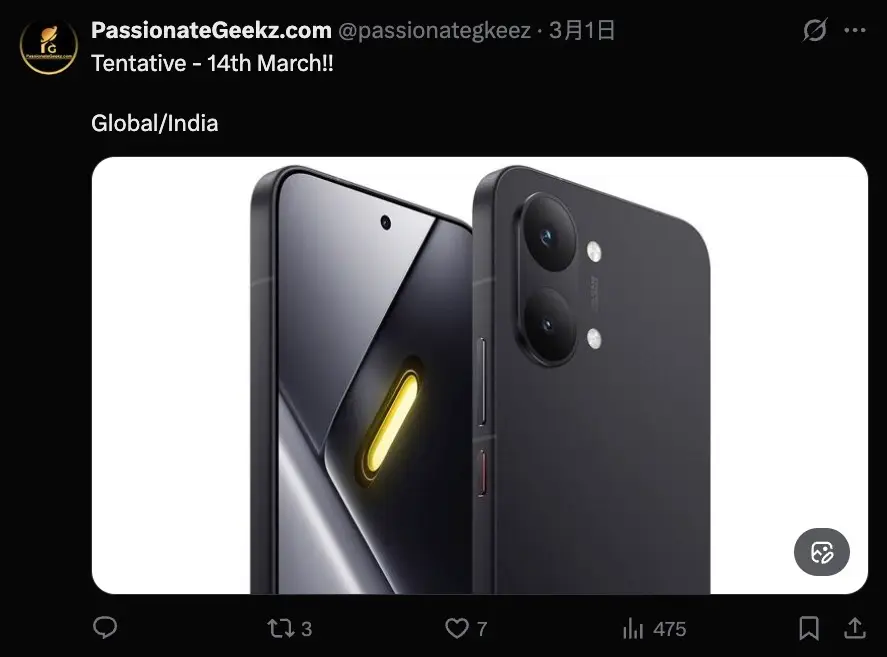Share the post with the upload arrow icon
Image resolution: width=887 pixels, height=657 pixels.
coord(855,628)
